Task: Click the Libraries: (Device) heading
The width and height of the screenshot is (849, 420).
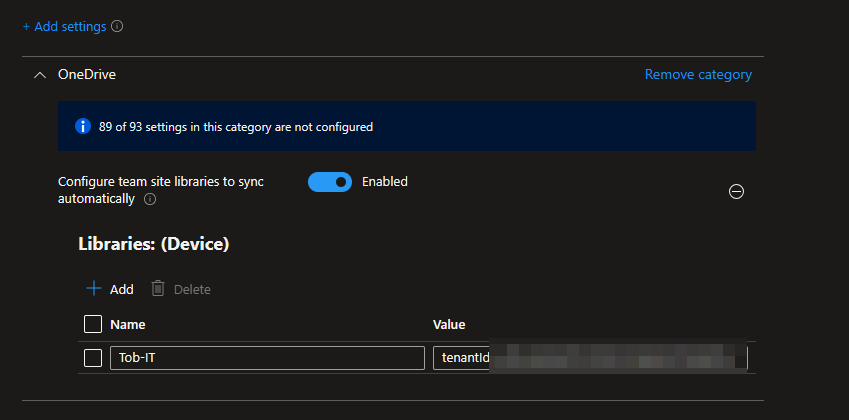Action: (155, 243)
